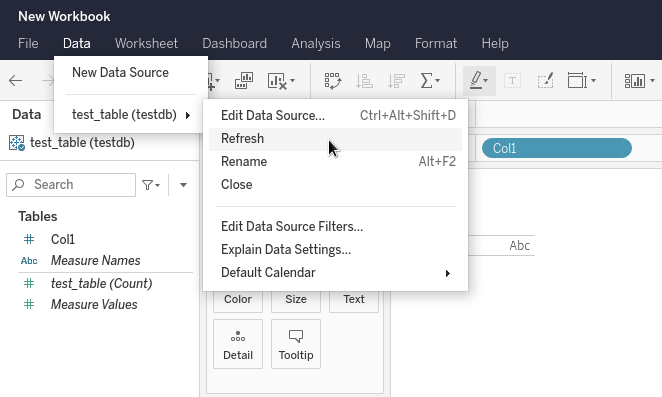
Task: Open the Data pane view options dropdown arrow
Action: pos(183,185)
